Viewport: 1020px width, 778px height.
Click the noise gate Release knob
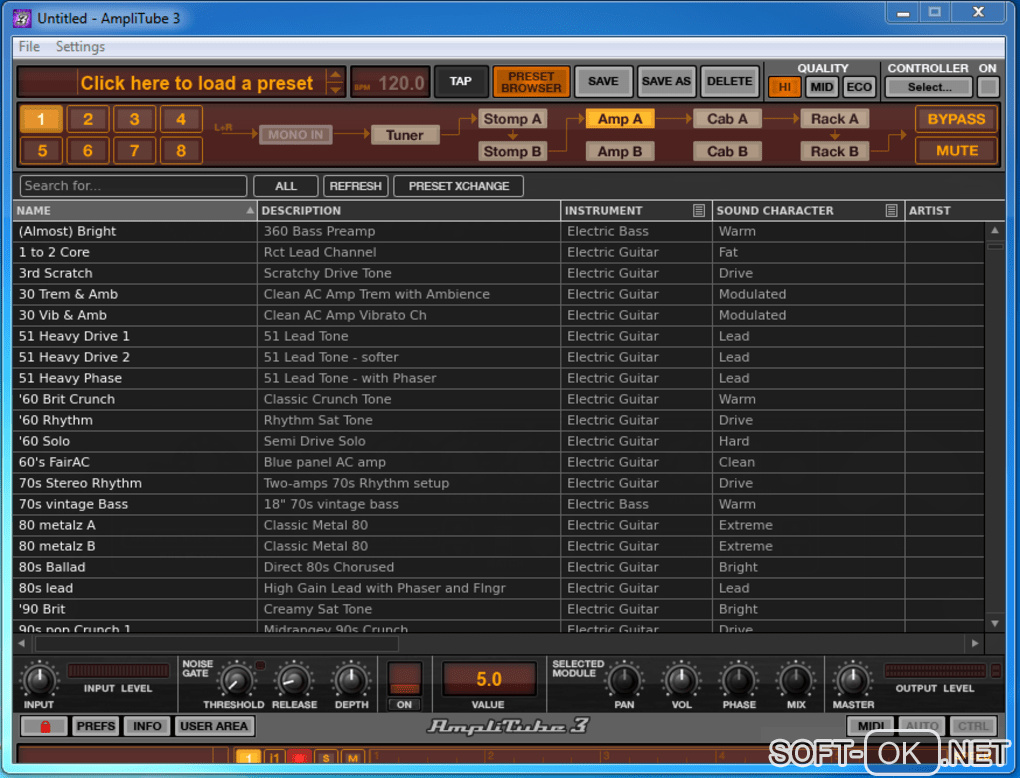point(294,681)
